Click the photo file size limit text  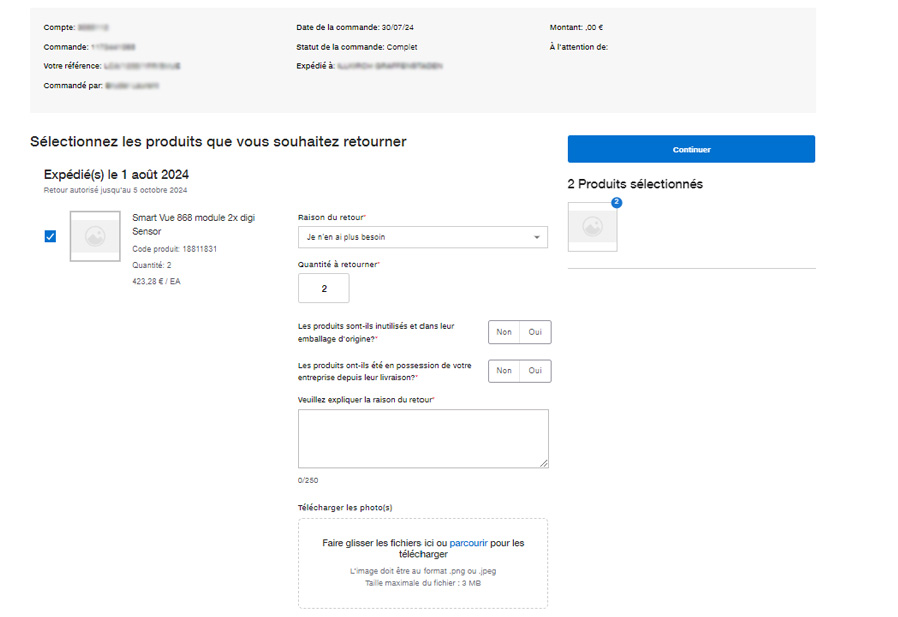click(422, 582)
